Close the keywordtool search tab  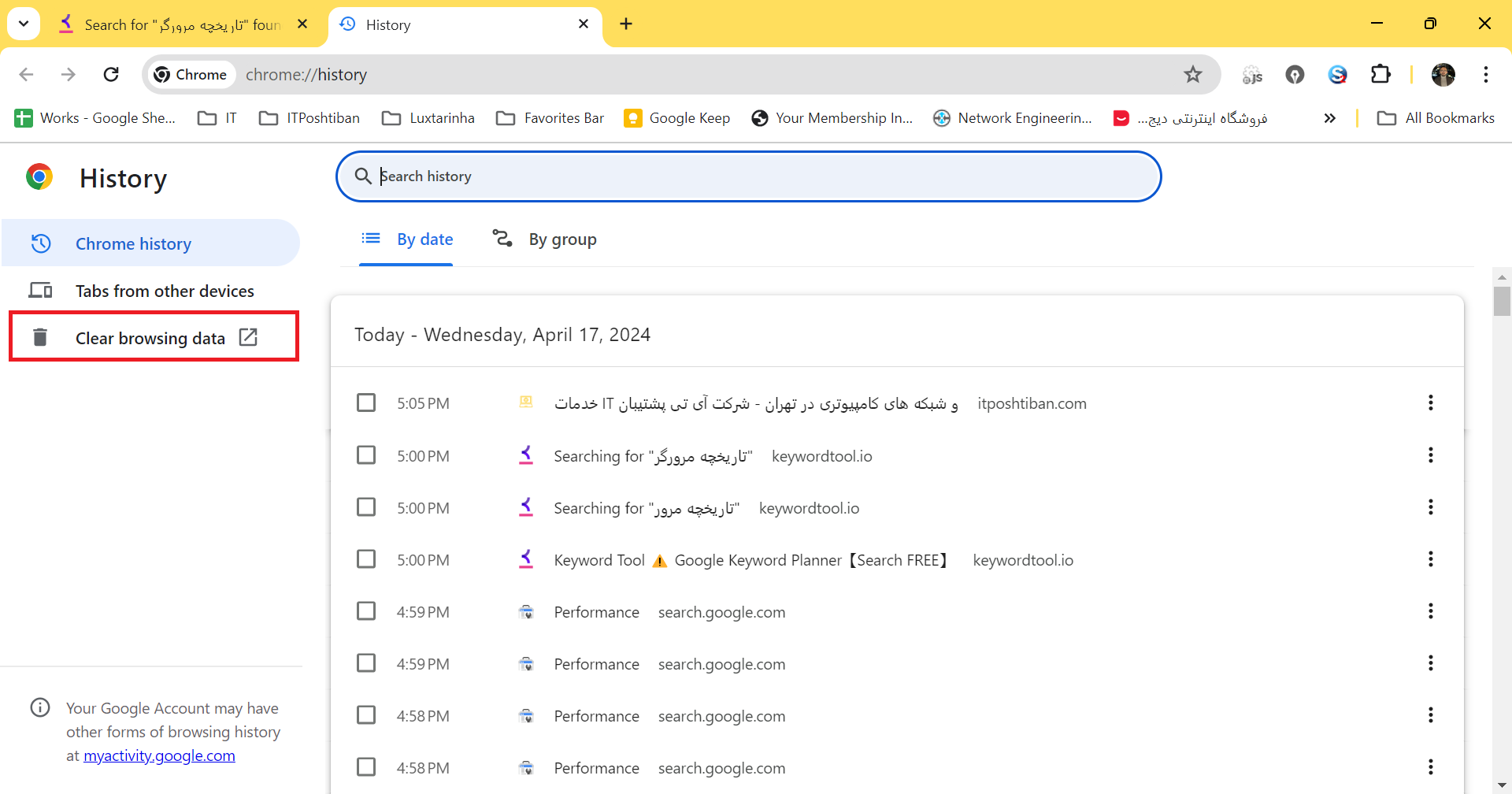[x=302, y=24]
